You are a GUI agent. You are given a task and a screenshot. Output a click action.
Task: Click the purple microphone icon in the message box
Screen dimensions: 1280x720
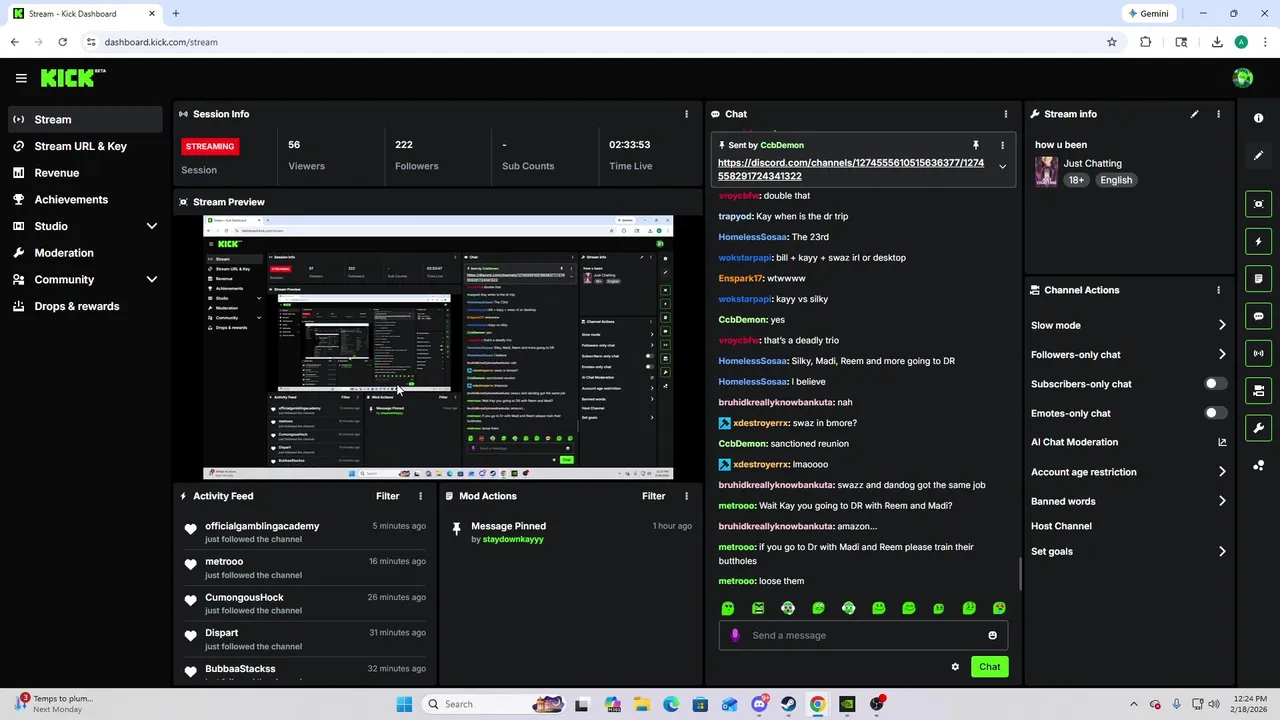(735, 635)
